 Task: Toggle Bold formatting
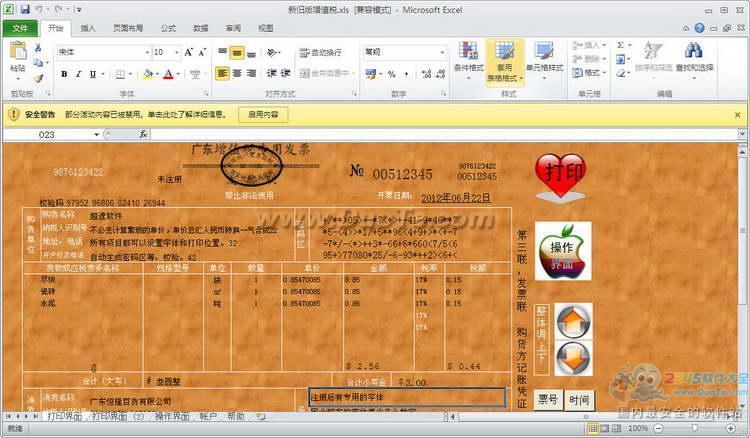pyautogui.click(x=64, y=74)
